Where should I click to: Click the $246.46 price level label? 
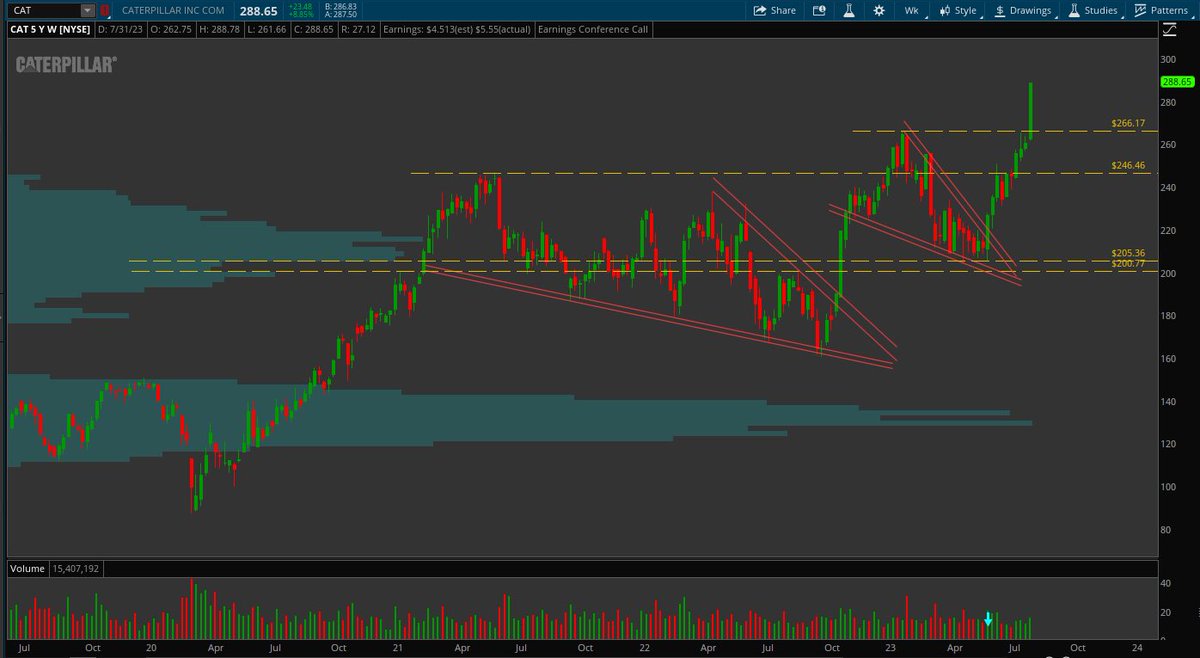point(1128,165)
